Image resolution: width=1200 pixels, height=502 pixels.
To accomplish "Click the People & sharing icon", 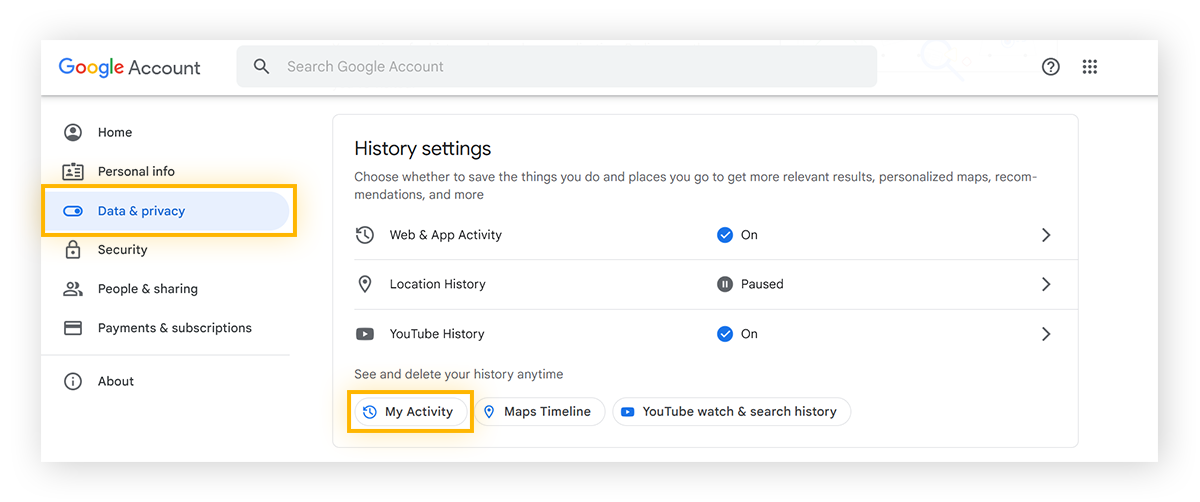I will [x=73, y=289].
